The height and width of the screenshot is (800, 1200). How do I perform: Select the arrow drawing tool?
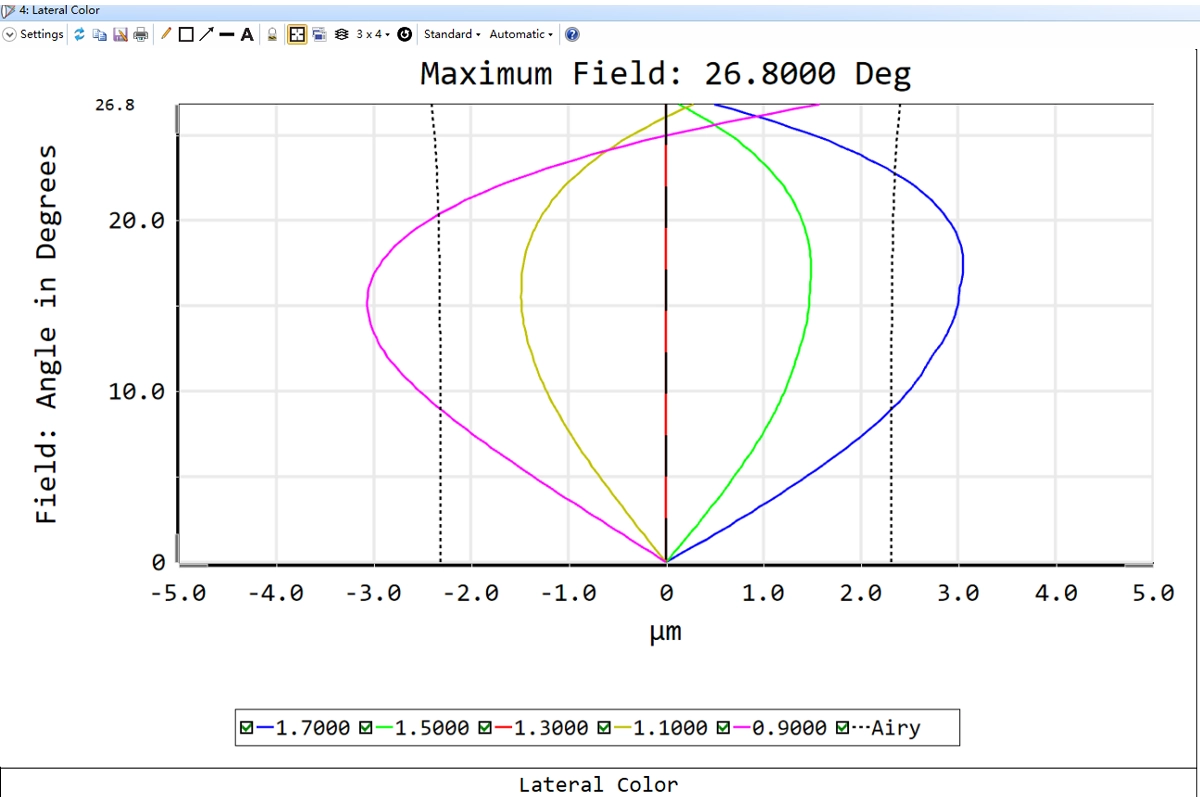point(206,34)
